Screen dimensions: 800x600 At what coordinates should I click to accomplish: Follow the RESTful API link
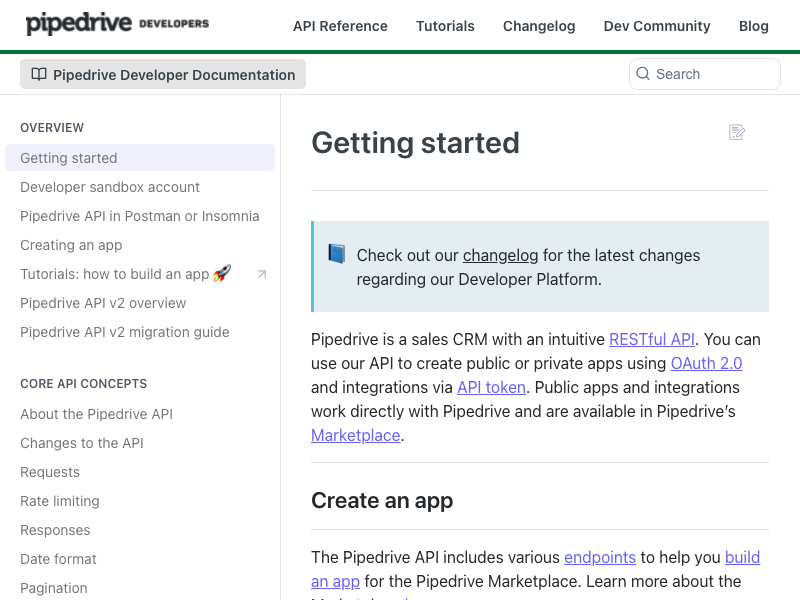[x=652, y=339]
